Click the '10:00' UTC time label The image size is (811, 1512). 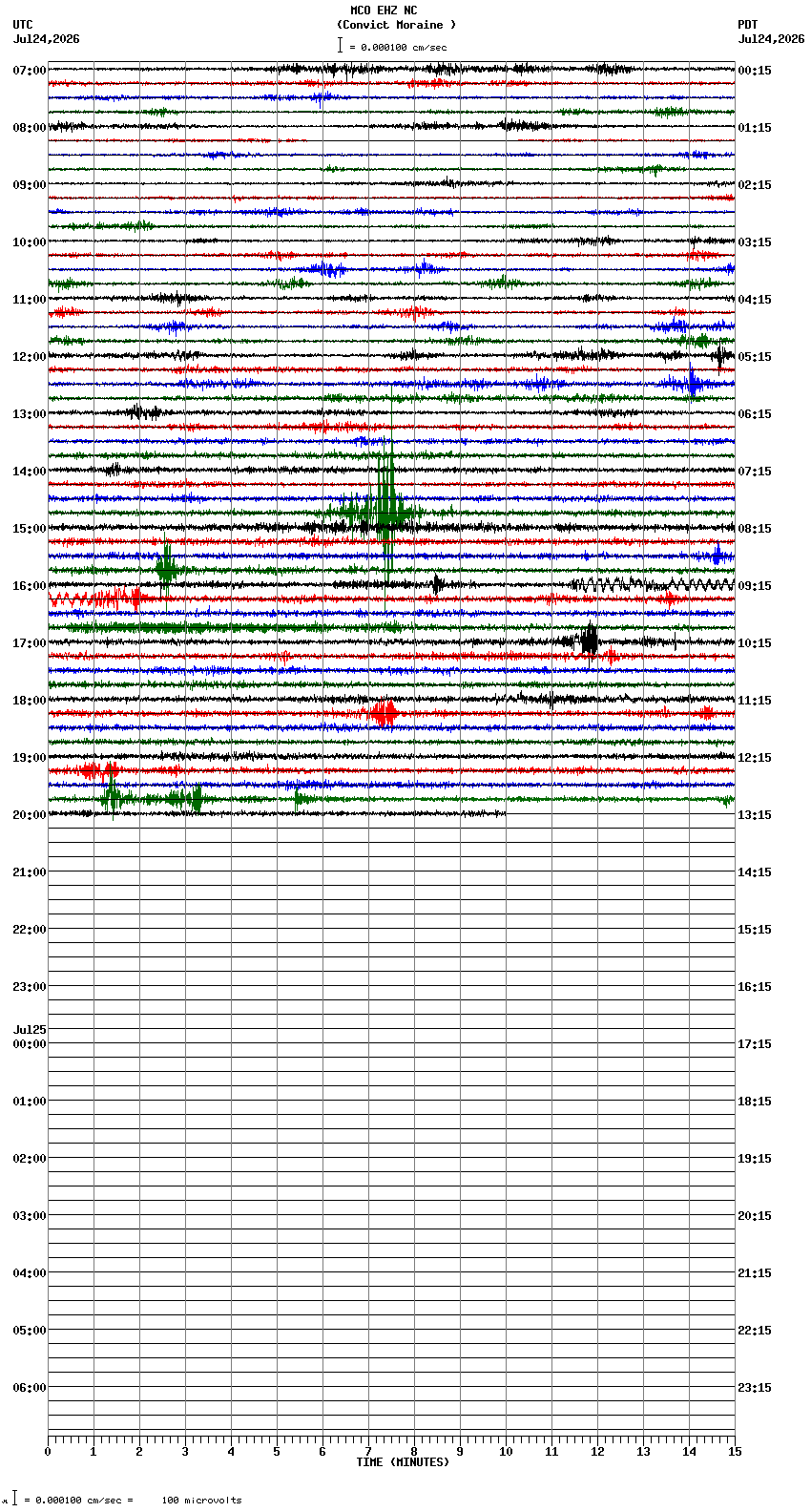pos(30,242)
